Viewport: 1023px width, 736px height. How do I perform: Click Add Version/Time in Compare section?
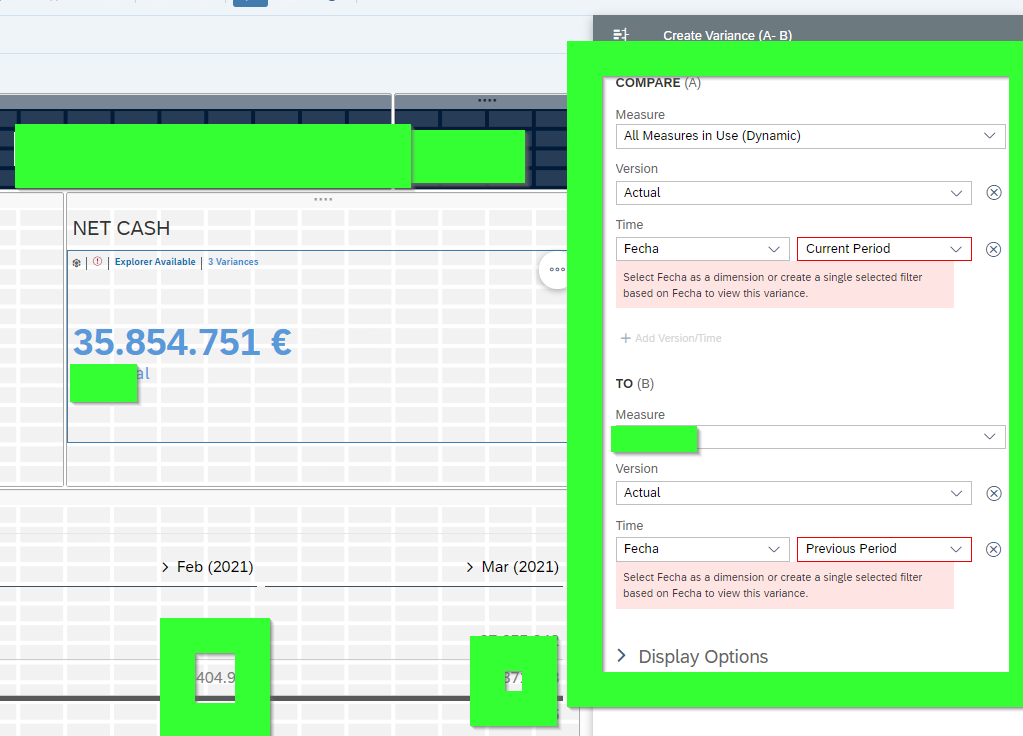(671, 338)
